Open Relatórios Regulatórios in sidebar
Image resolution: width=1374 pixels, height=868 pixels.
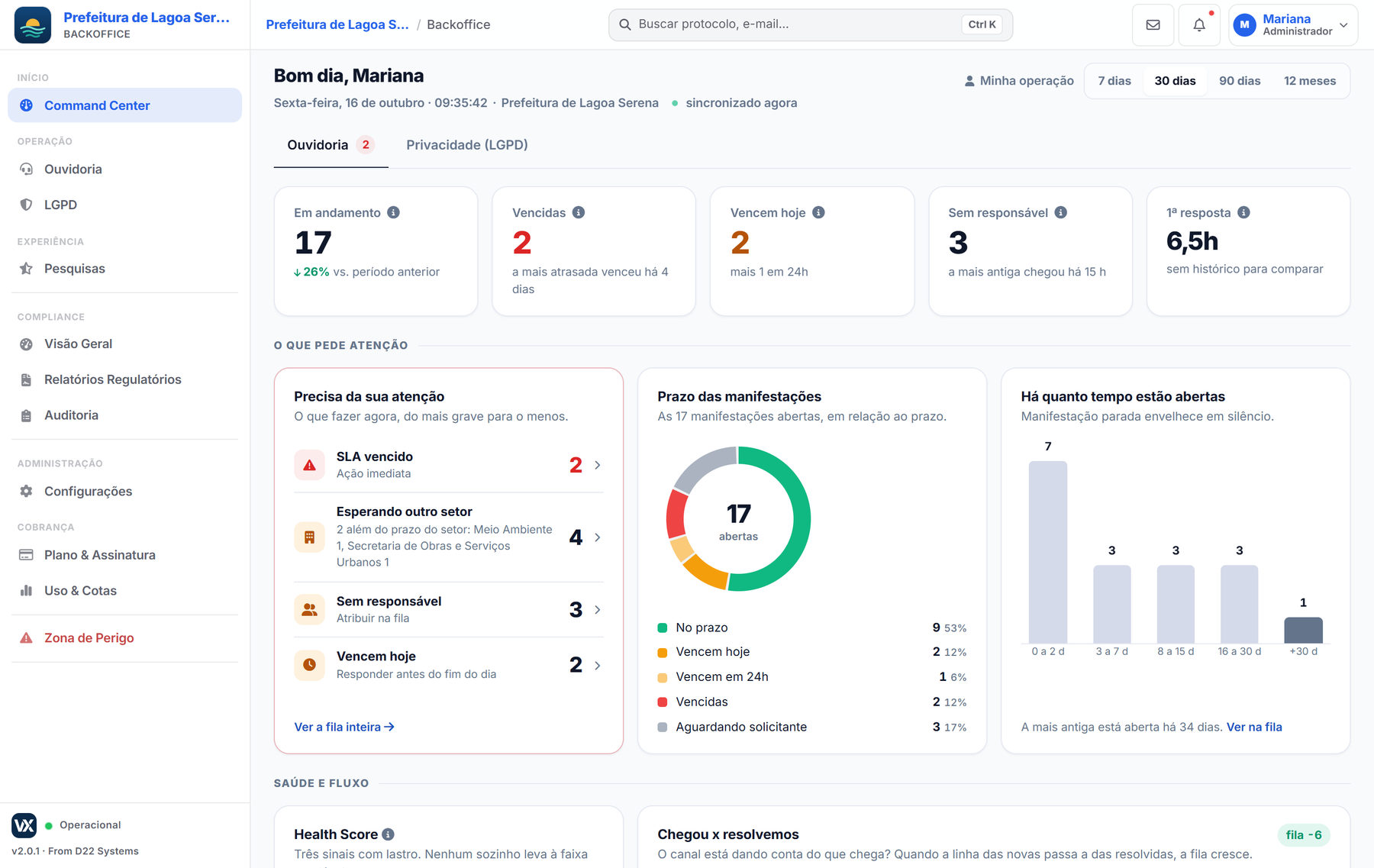tap(124, 379)
